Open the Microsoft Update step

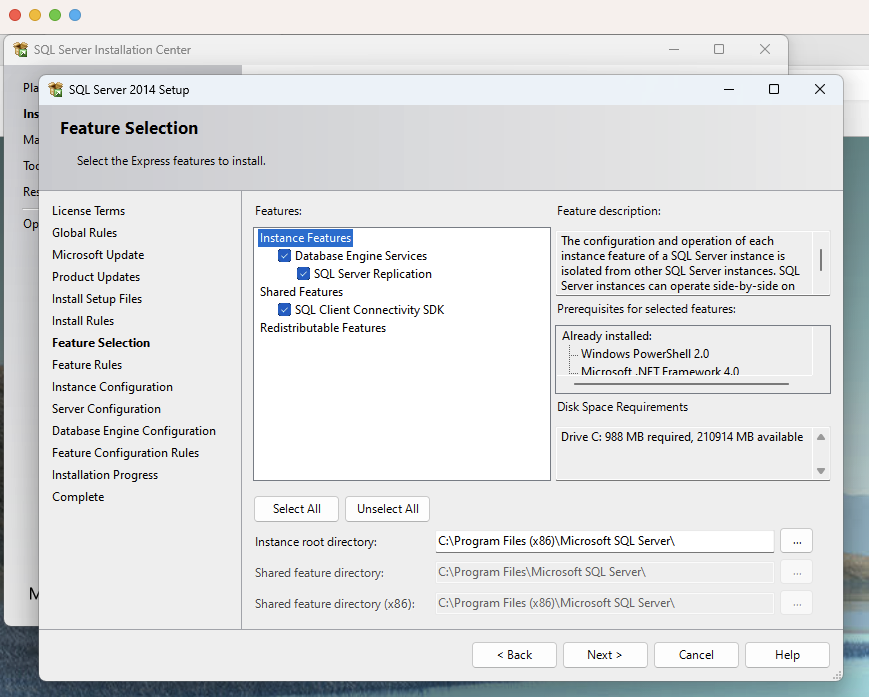coord(98,255)
